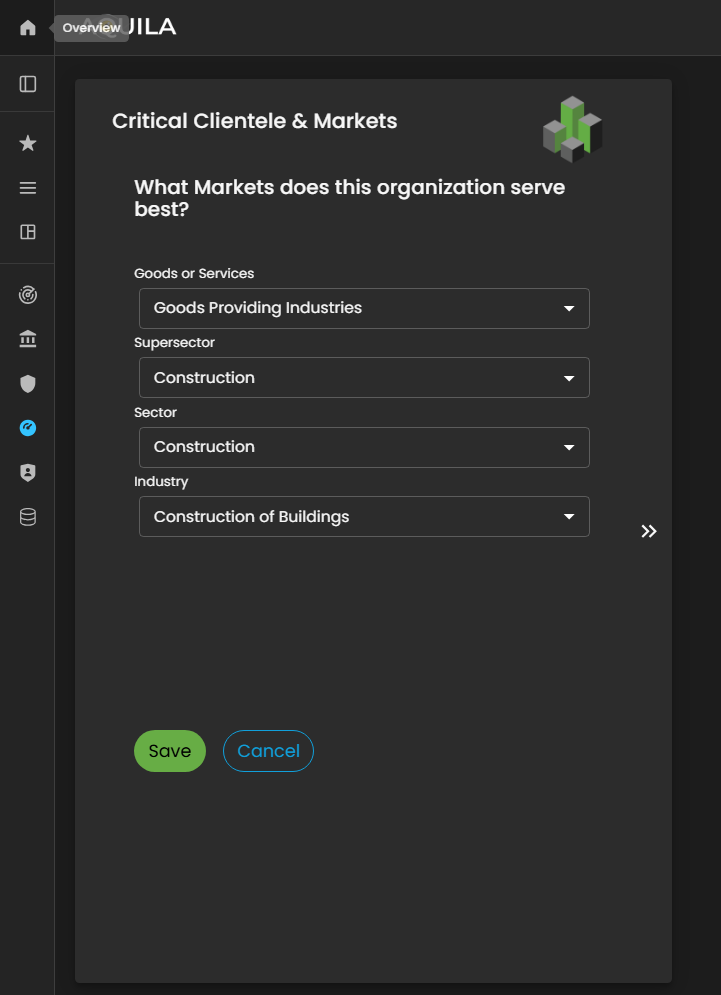Expand the Goods or Services dropdown
The height and width of the screenshot is (995, 721).
point(364,308)
